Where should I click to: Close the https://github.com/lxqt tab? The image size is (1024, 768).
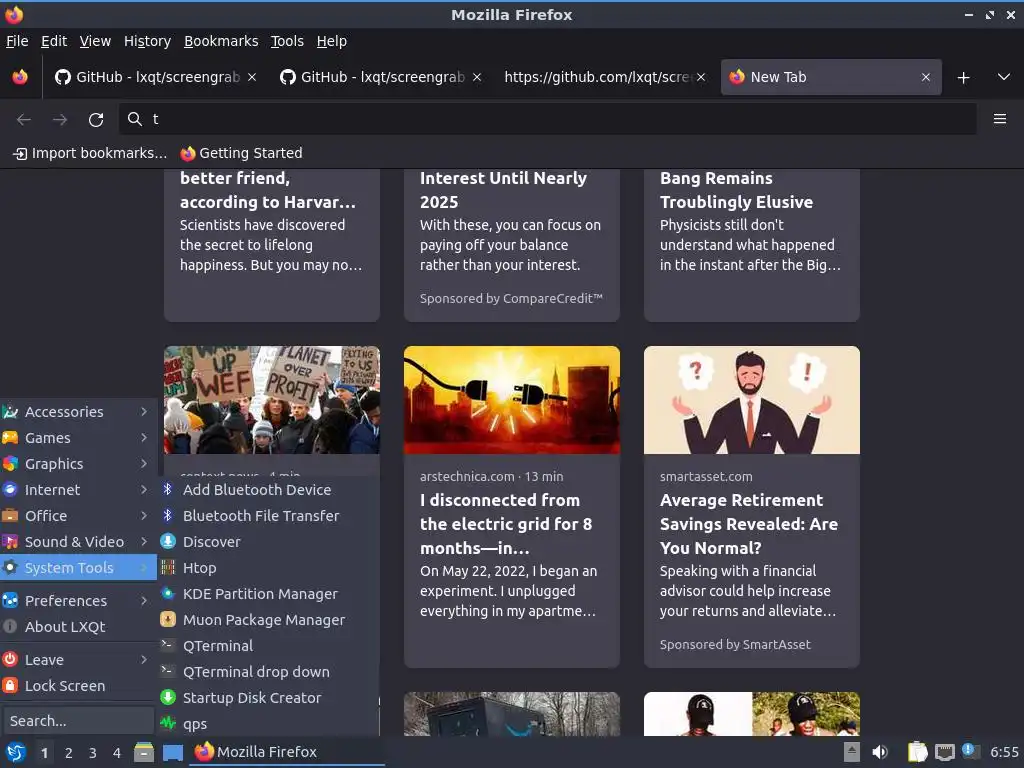pyautogui.click(x=701, y=77)
